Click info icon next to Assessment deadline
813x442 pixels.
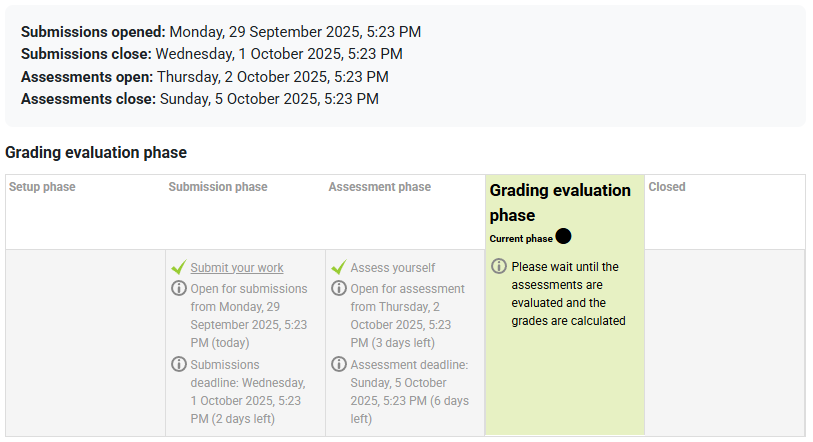[x=339, y=364]
